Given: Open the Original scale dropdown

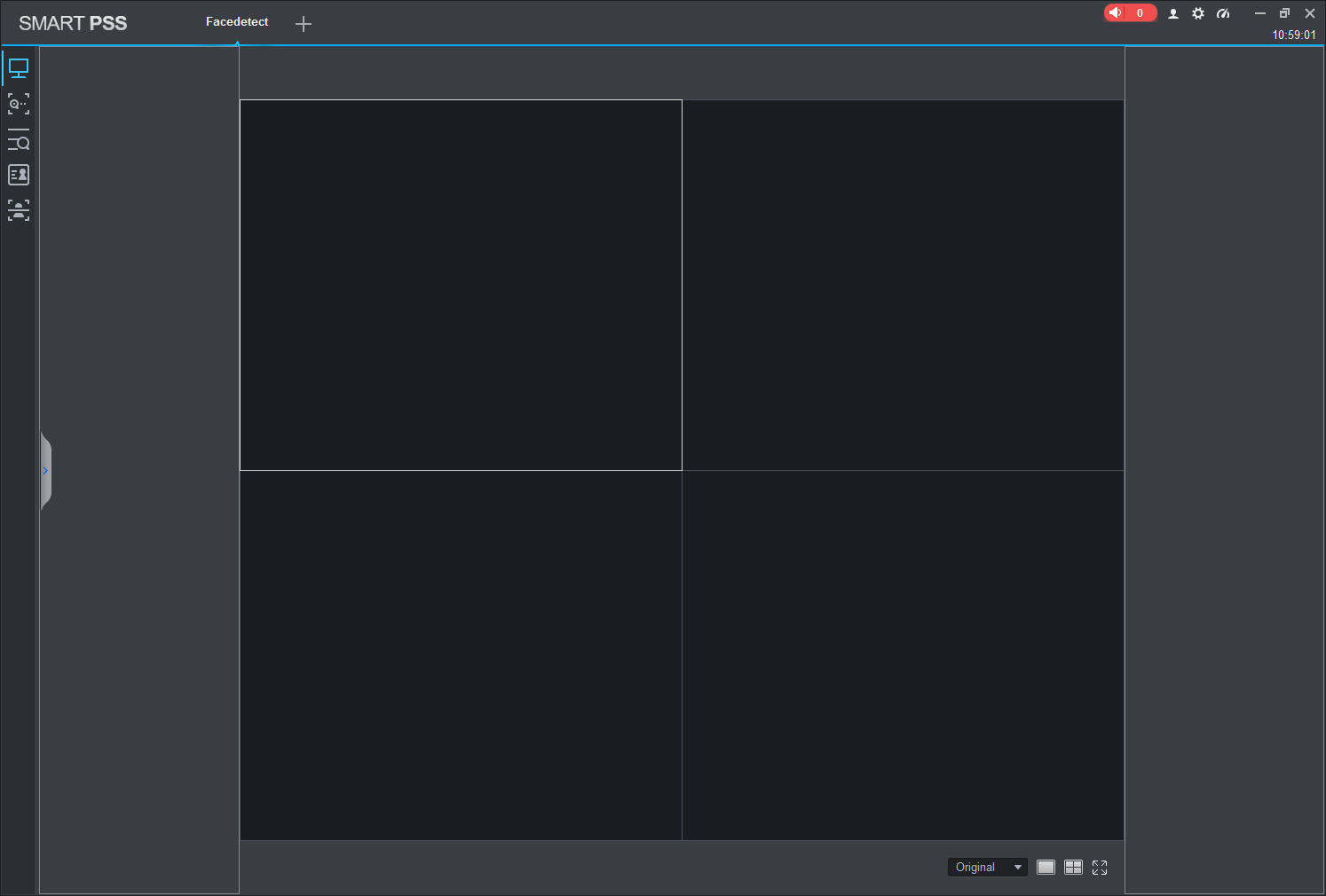Looking at the screenshot, I should coord(988,868).
